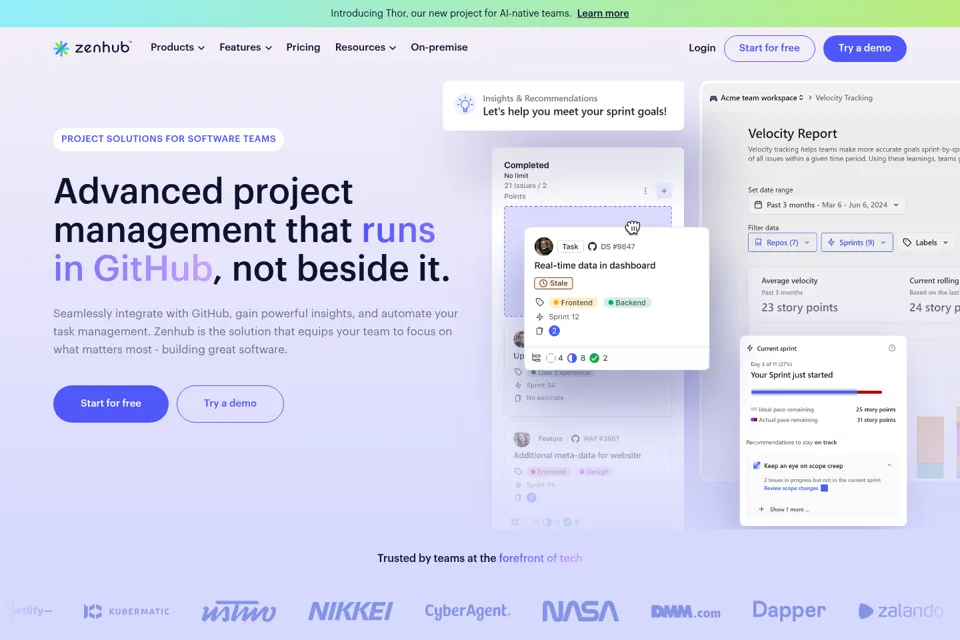The width and height of the screenshot is (960, 640).
Task: Click the Zenhub logo
Action: pos(92,48)
